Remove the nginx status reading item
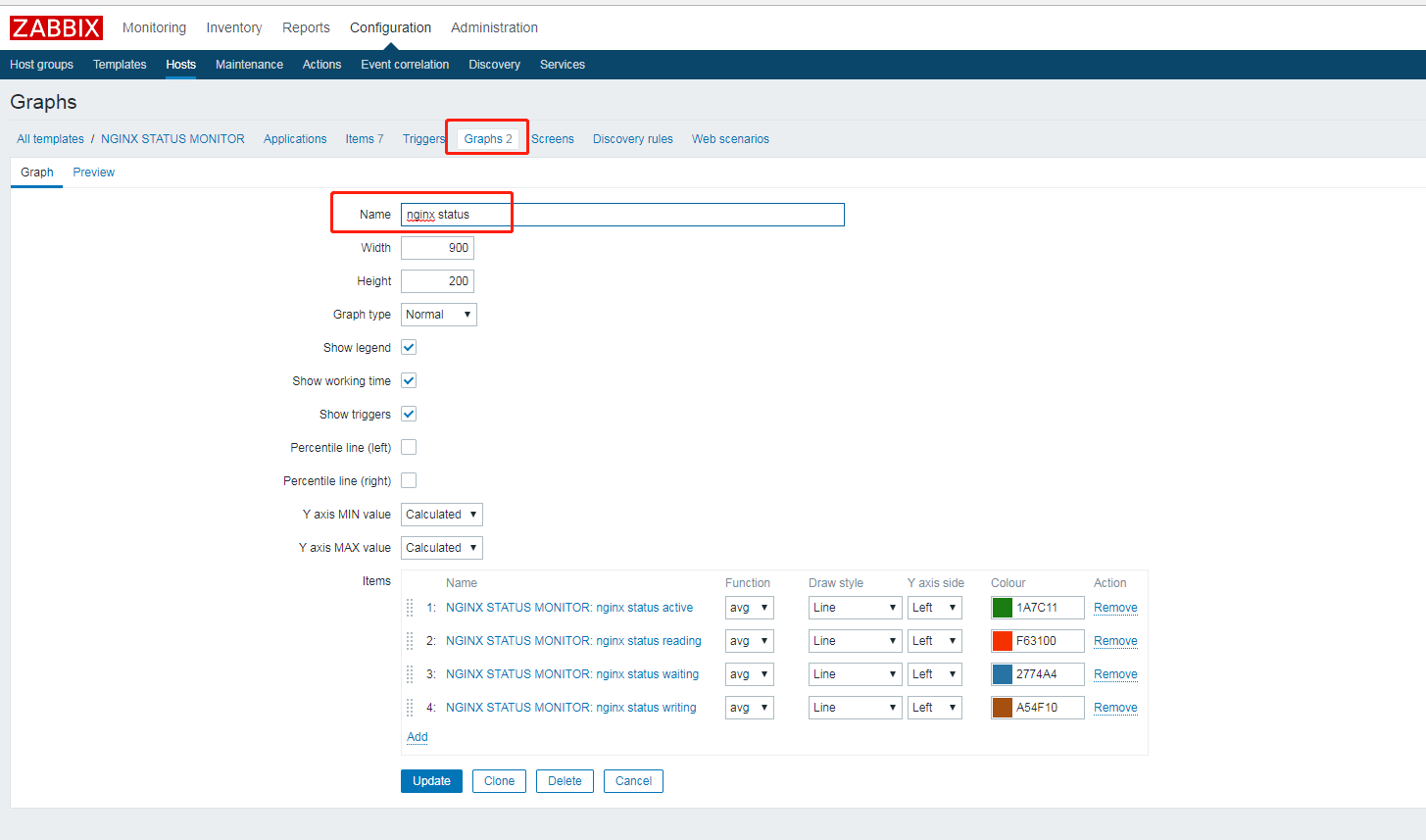 point(1115,641)
